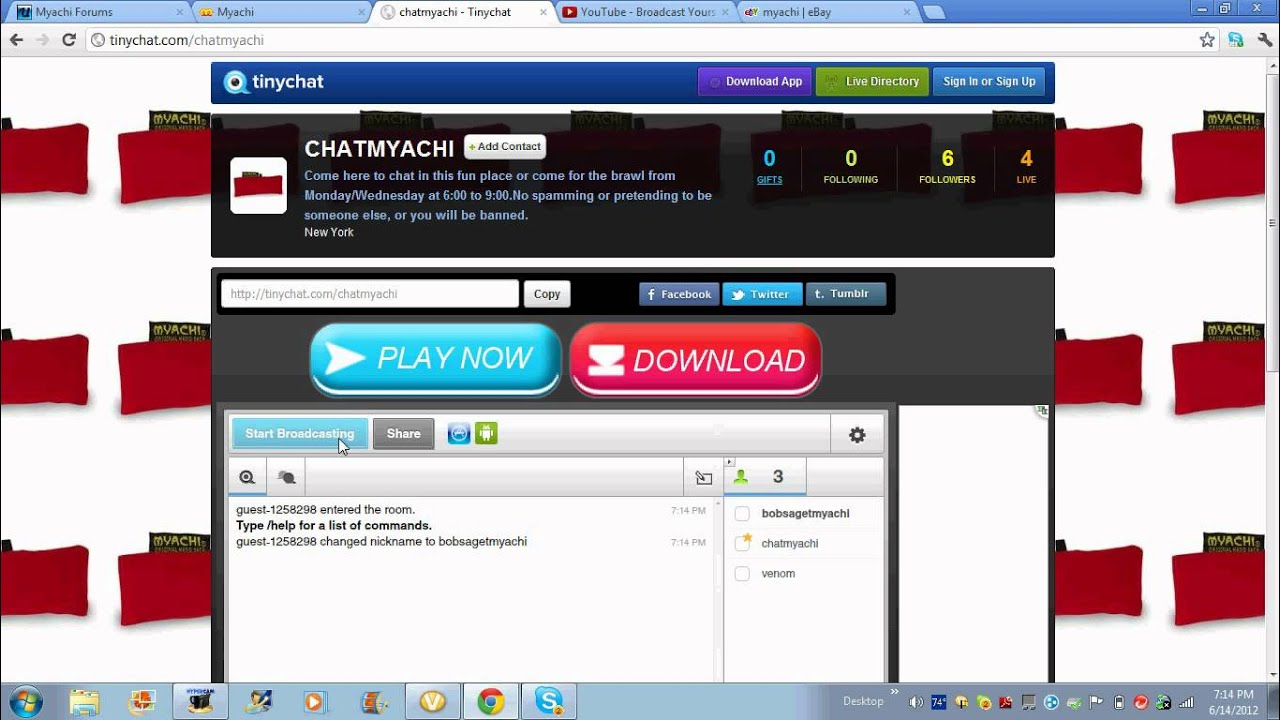Click the CHATMYACHI room avatar thumbnail
The image size is (1280, 720).
tap(259, 186)
